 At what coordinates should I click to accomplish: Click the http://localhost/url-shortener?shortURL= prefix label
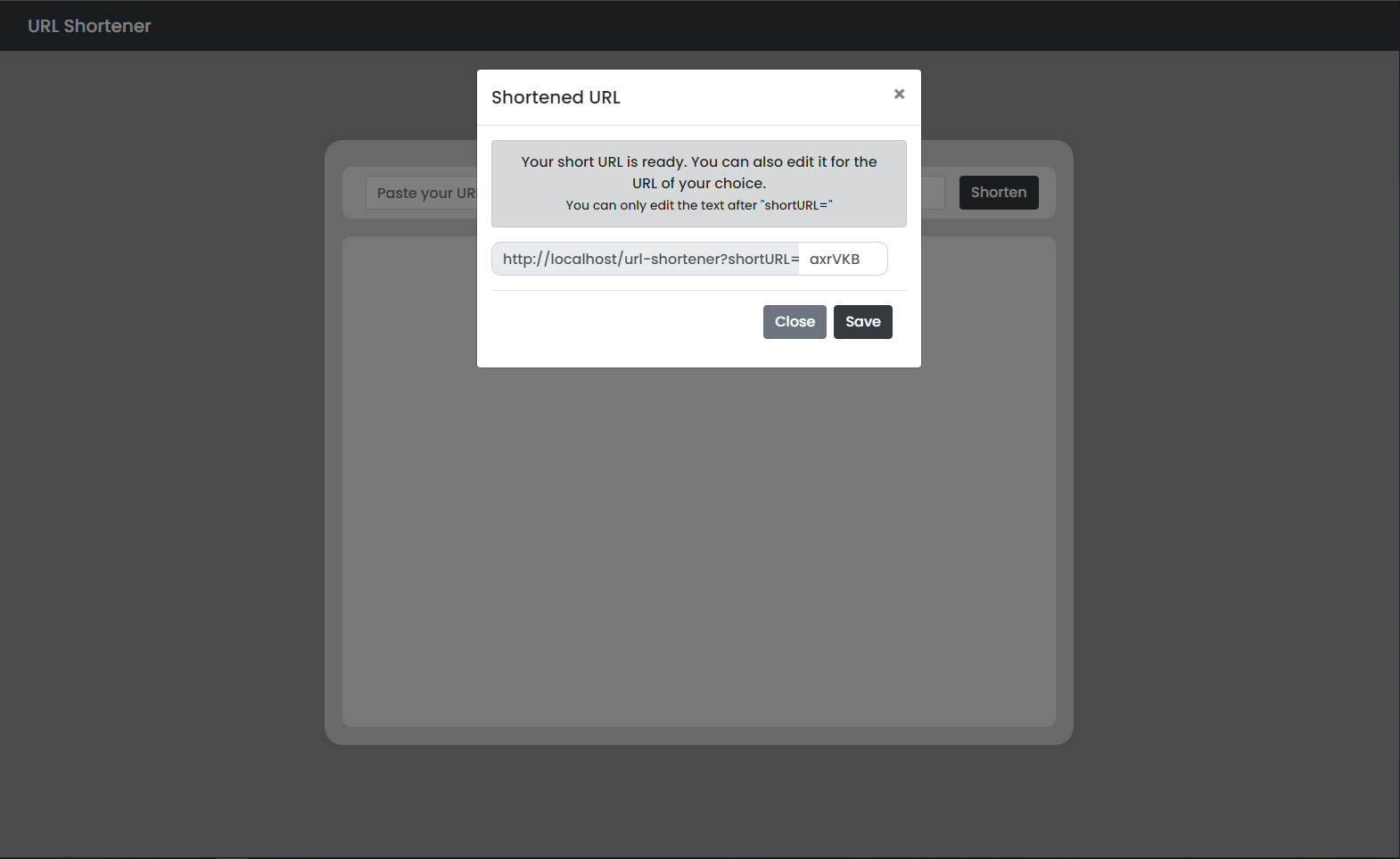pos(651,259)
